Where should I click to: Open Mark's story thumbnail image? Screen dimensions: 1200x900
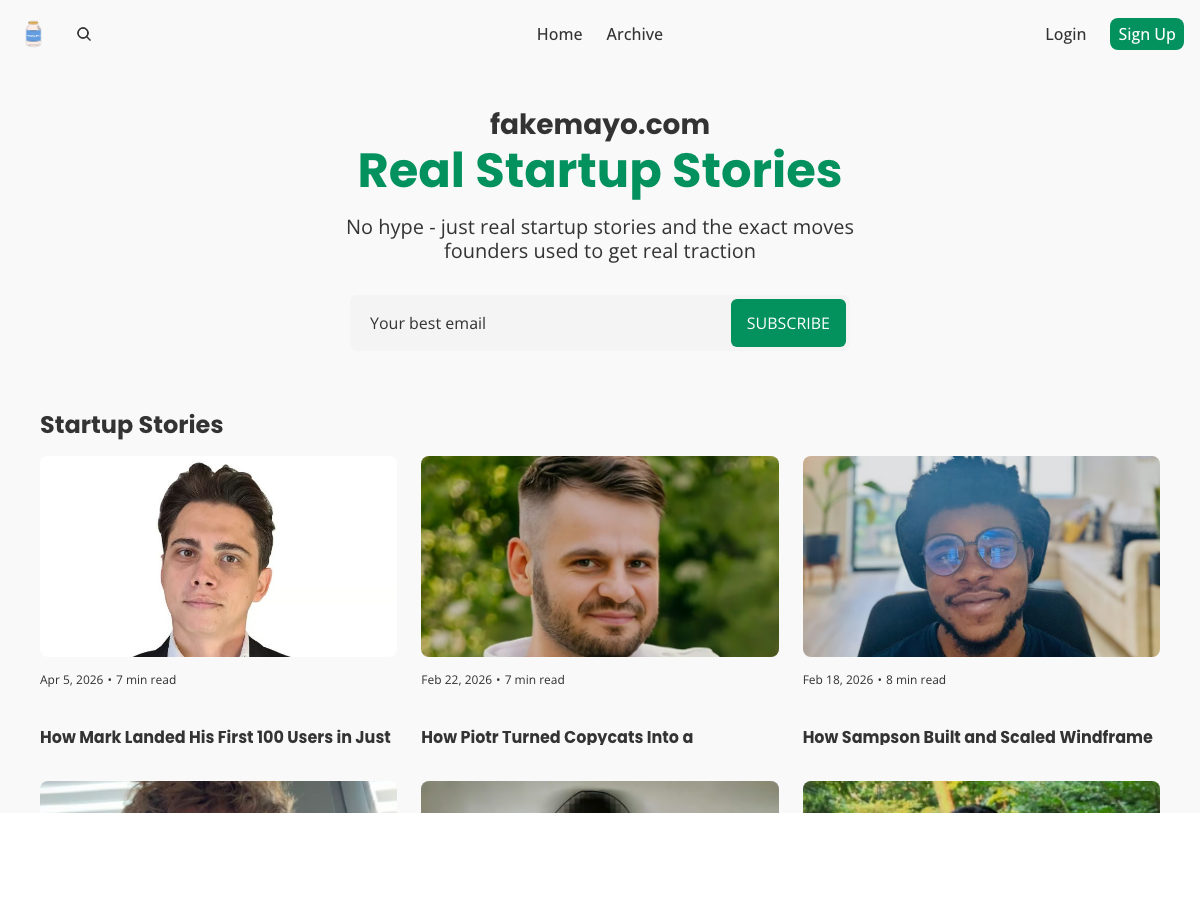click(x=218, y=556)
